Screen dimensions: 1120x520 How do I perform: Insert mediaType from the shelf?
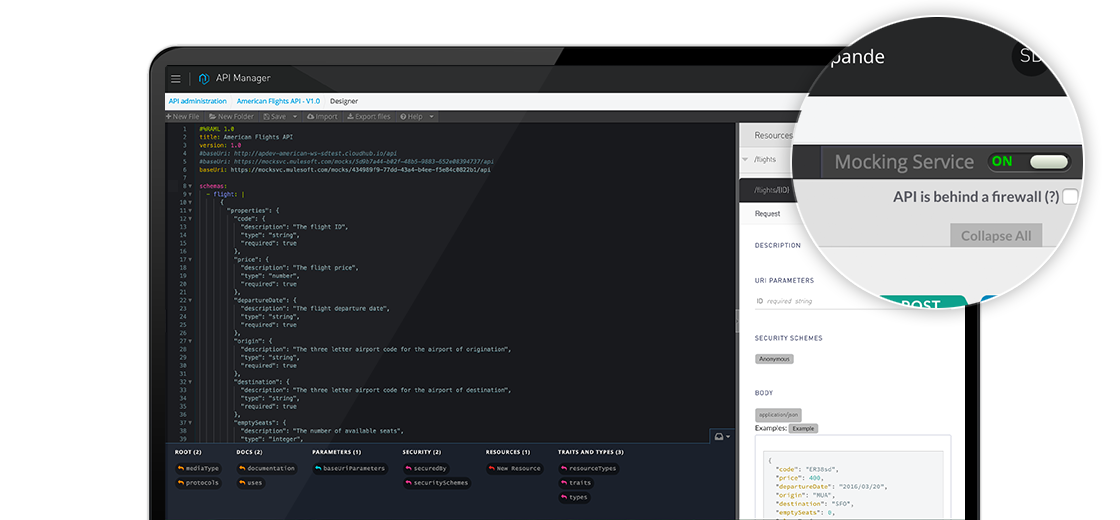pyautogui.click(x=199, y=469)
